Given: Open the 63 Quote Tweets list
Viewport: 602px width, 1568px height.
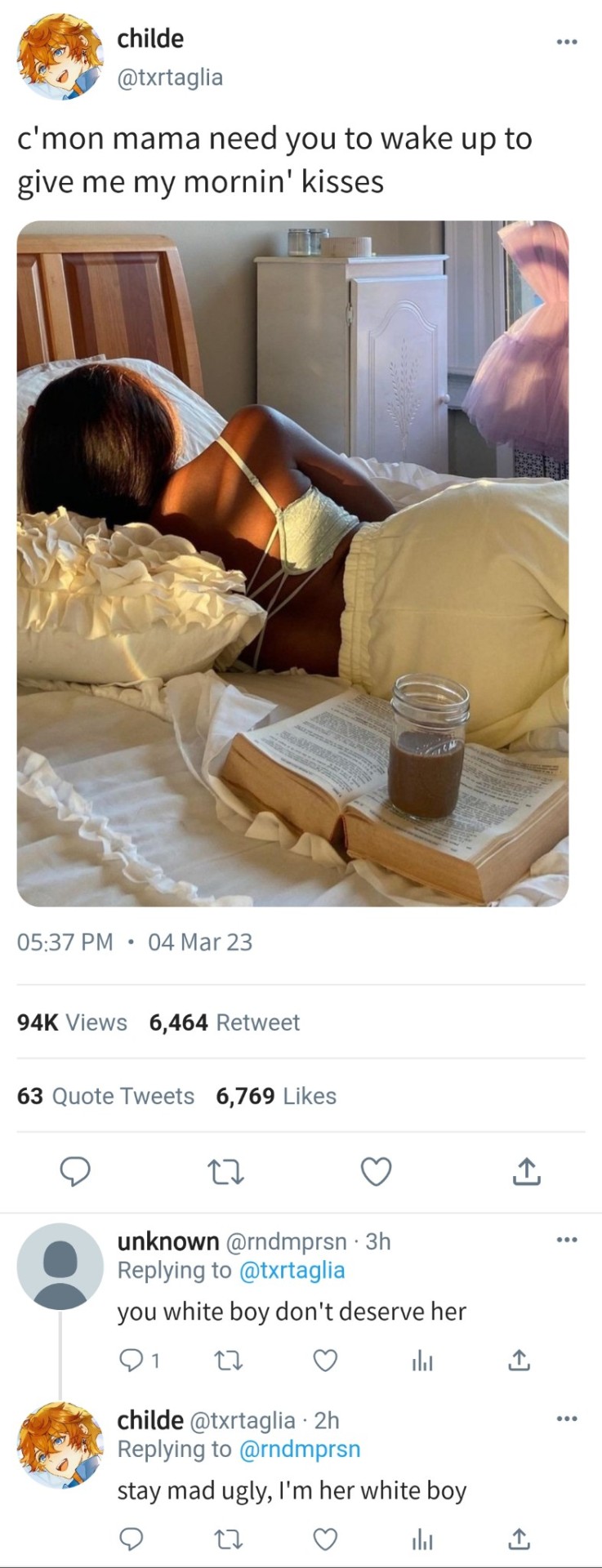Looking at the screenshot, I should click(105, 1096).
